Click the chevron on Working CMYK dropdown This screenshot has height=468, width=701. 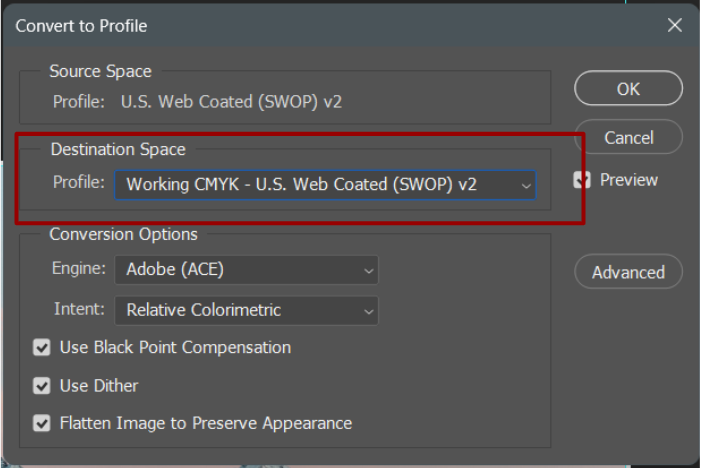pyautogui.click(x=526, y=186)
